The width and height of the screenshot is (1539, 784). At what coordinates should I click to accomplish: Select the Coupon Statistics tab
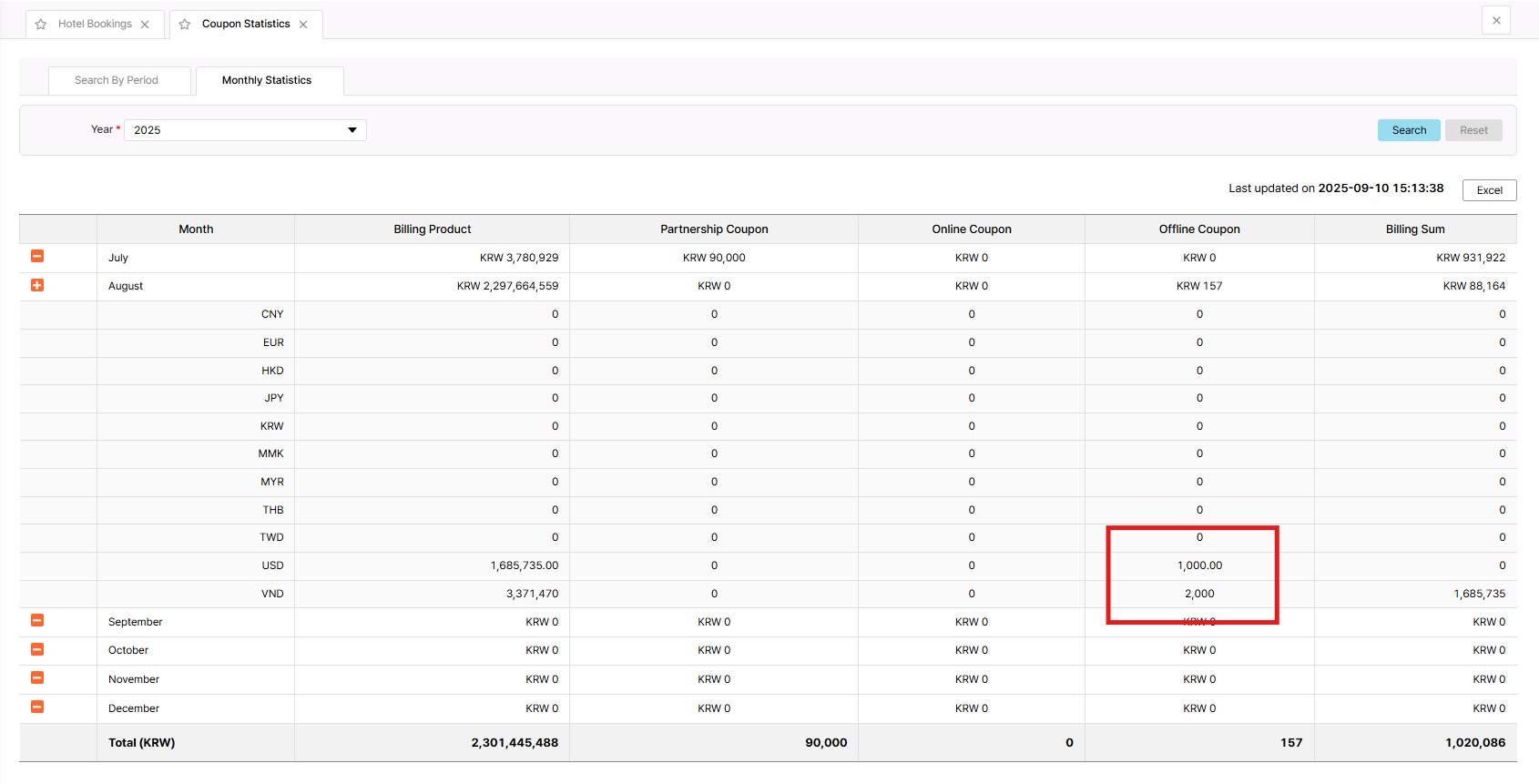click(x=246, y=24)
